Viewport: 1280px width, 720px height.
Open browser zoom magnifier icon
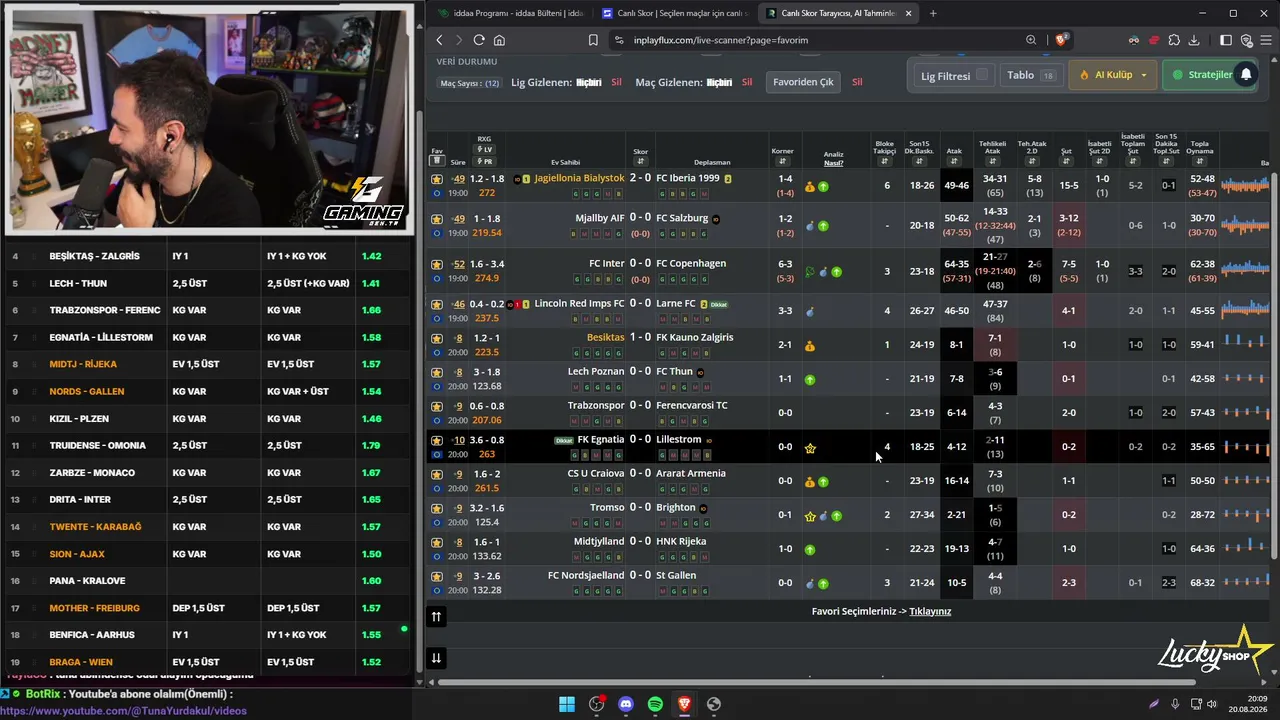(x=1031, y=40)
